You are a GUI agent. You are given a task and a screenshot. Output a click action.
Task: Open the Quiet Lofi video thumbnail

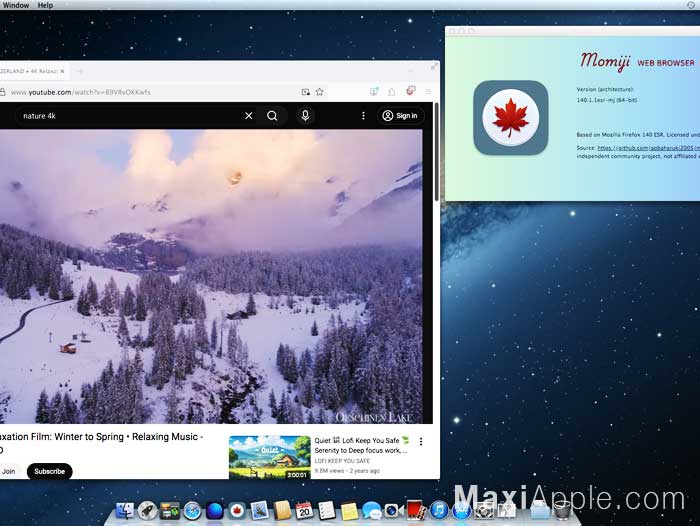[270, 457]
